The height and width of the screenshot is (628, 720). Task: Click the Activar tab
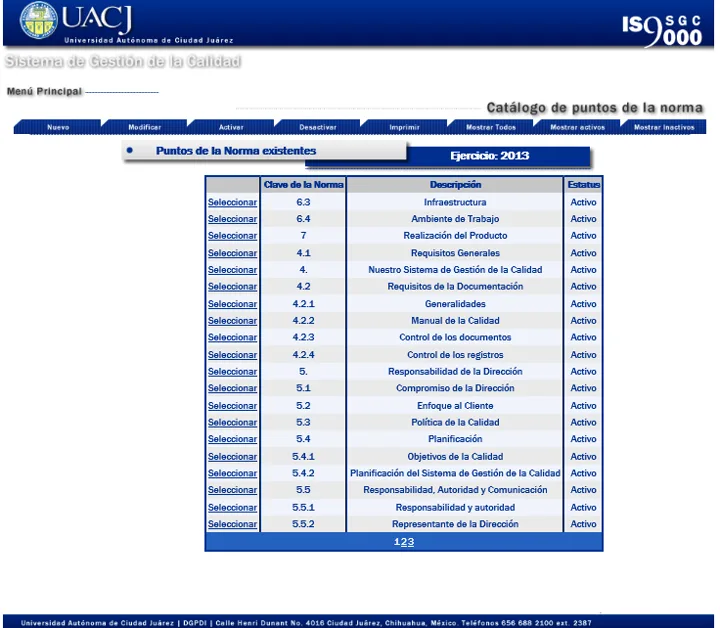(x=231, y=127)
